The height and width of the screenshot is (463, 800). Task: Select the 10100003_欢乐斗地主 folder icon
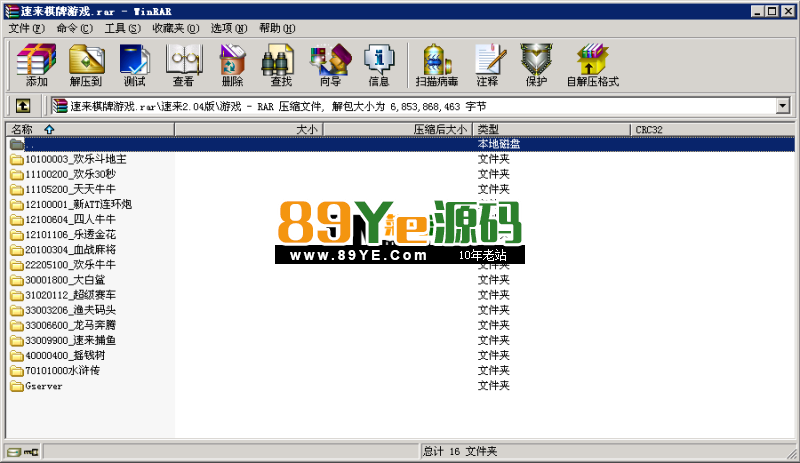tap(17, 159)
